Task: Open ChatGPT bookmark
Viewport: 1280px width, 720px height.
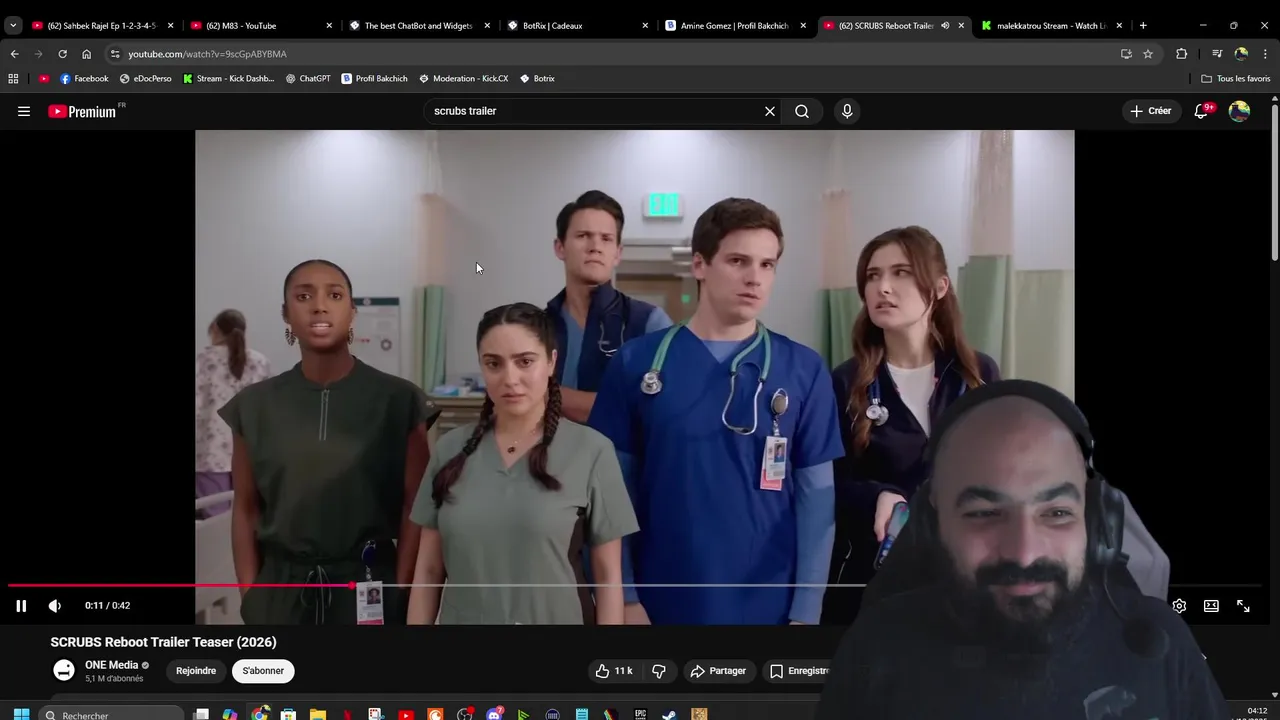Action: 308,78
